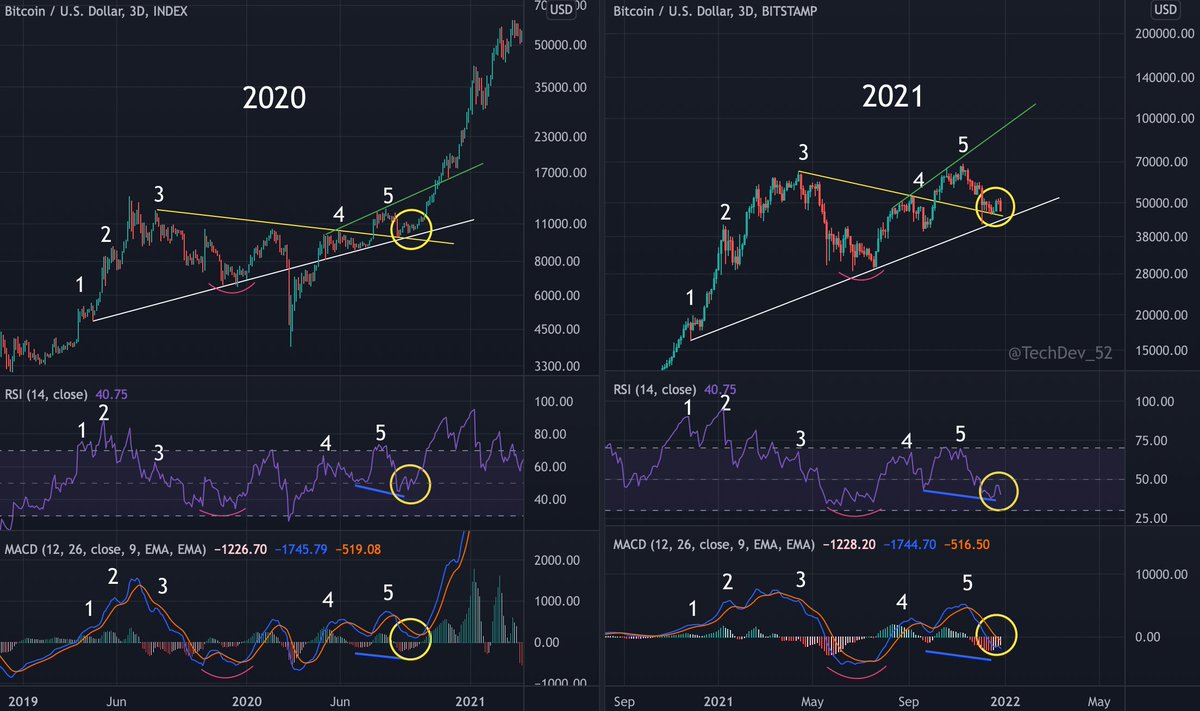Image resolution: width=1200 pixels, height=711 pixels.
Task: Select the USD button on the left price scale
Action: 560,9
